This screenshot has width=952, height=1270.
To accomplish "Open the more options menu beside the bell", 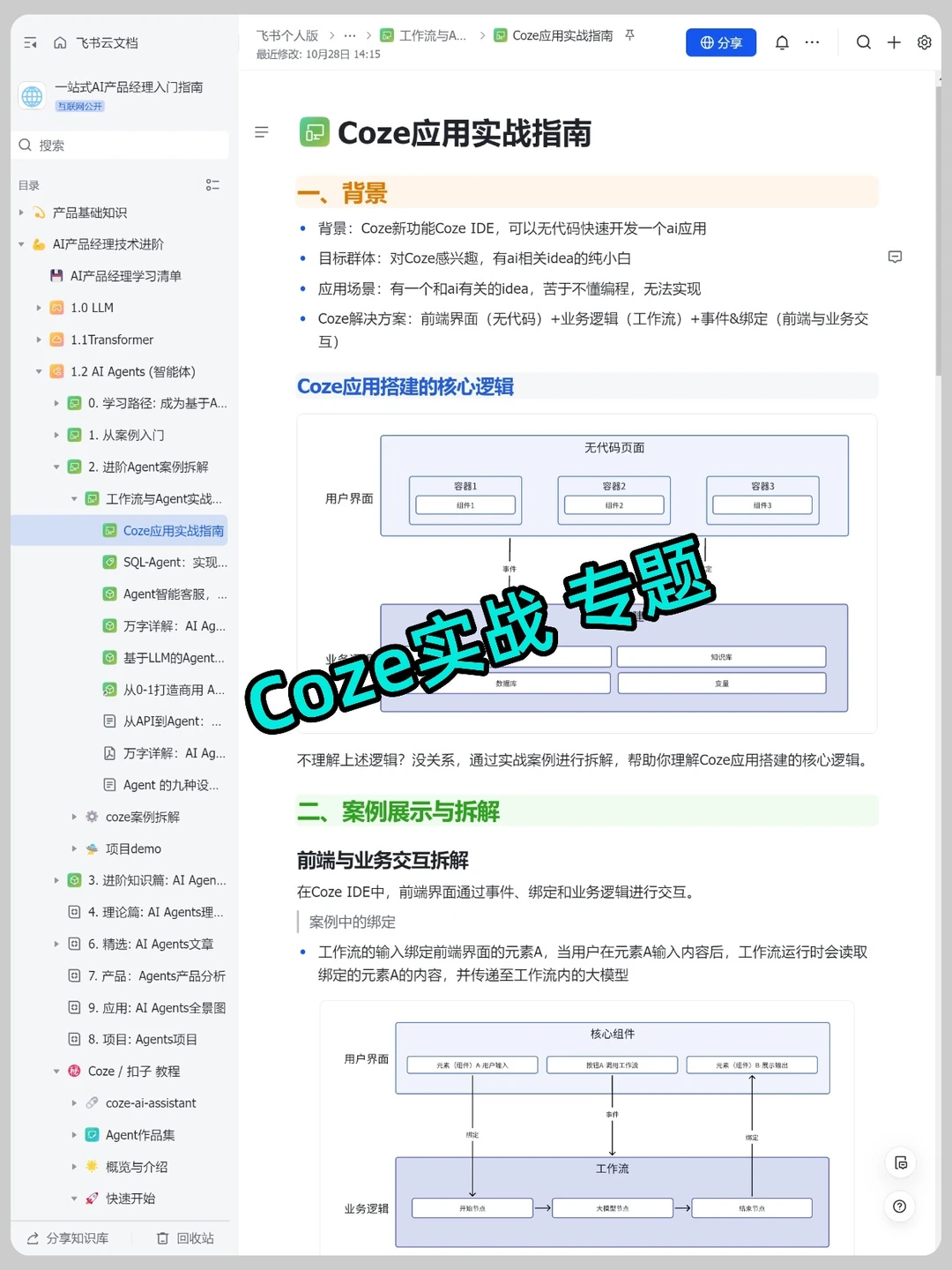I will pos(812,42).
